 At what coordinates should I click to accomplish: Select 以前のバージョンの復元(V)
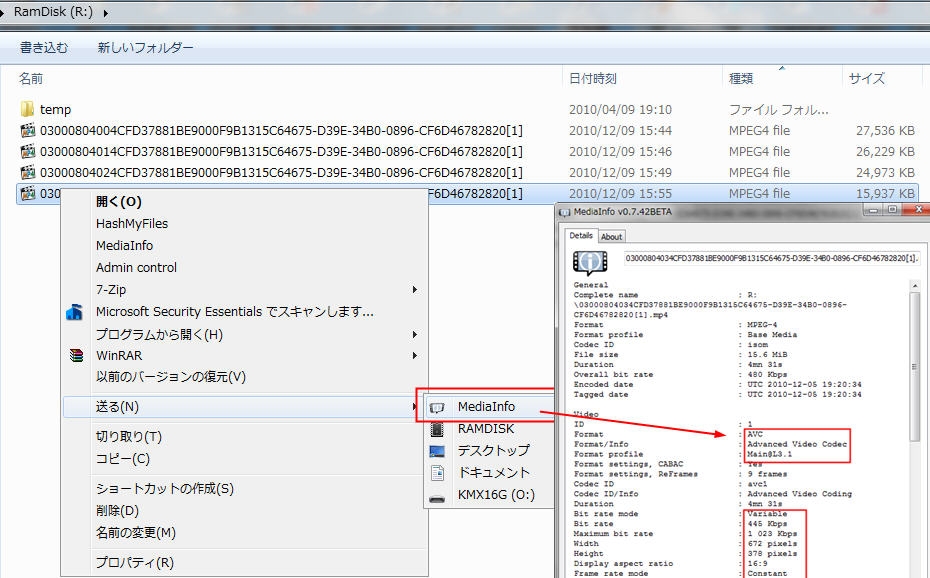click(x=171, y=377)
